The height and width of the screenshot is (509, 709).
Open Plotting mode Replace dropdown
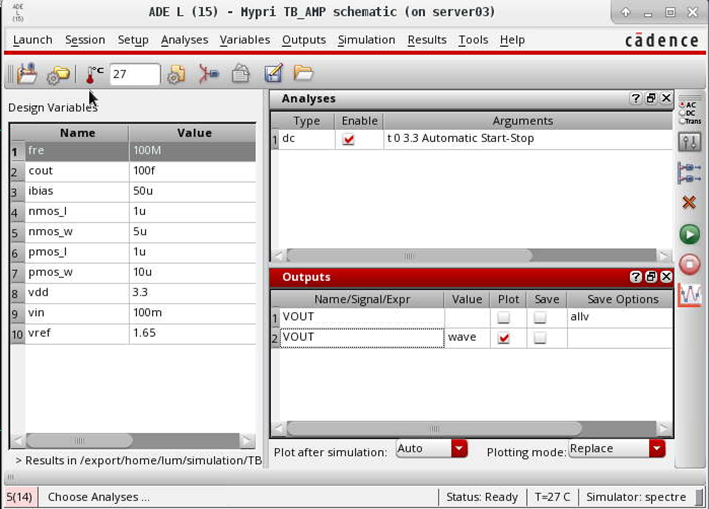click(x=617, y=448)
